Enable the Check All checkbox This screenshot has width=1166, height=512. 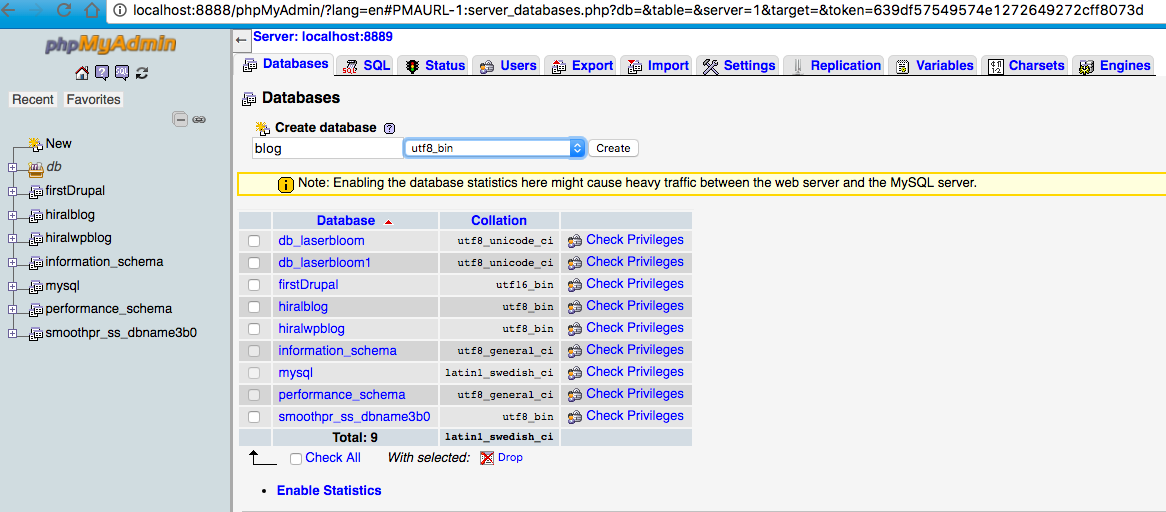[x=296, y=458]
